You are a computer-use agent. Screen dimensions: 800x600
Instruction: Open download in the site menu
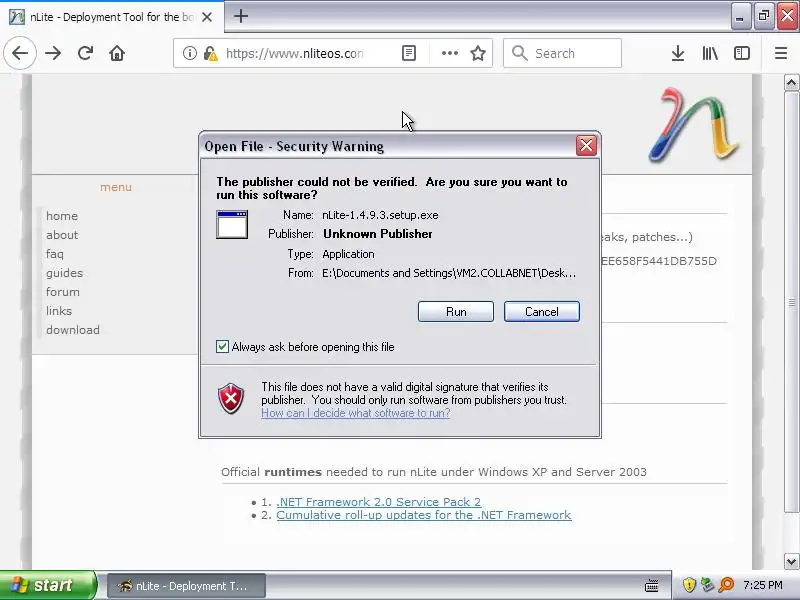(x=73, y=330)
